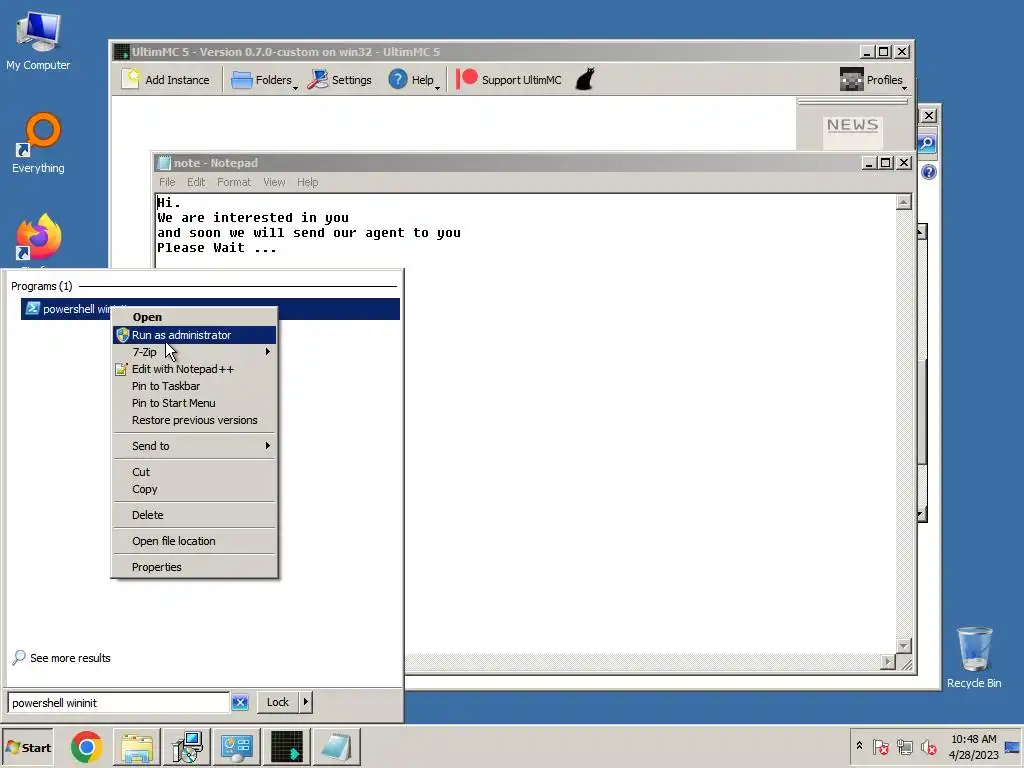Viewport: 1024px width, 768px height.
Task: Click the Notepad title bar icon
Action: point(164,163)
